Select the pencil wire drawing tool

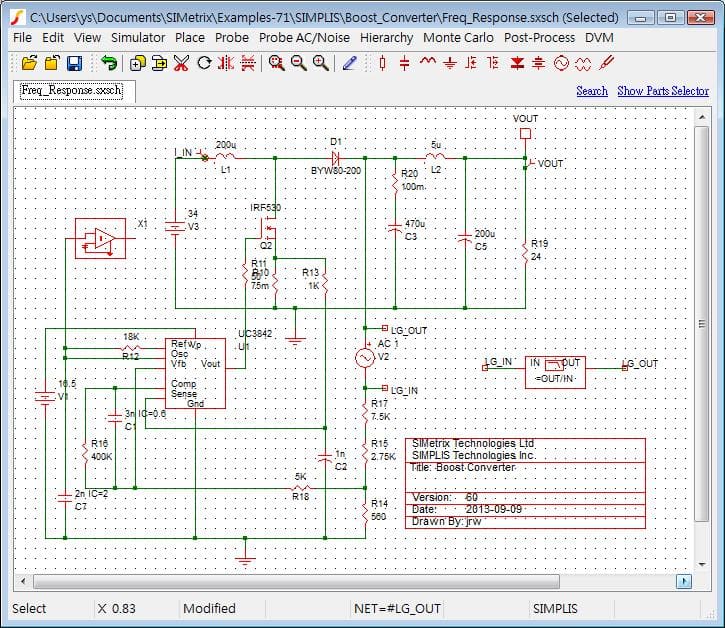click(349, 63)
